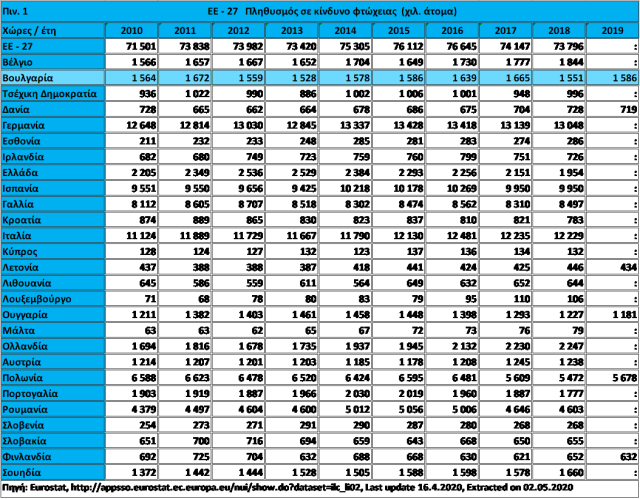Click the Λουξεμβούργο row label
Image resolution: width=640 pixels, height=499 pixels.
point(50,297)
